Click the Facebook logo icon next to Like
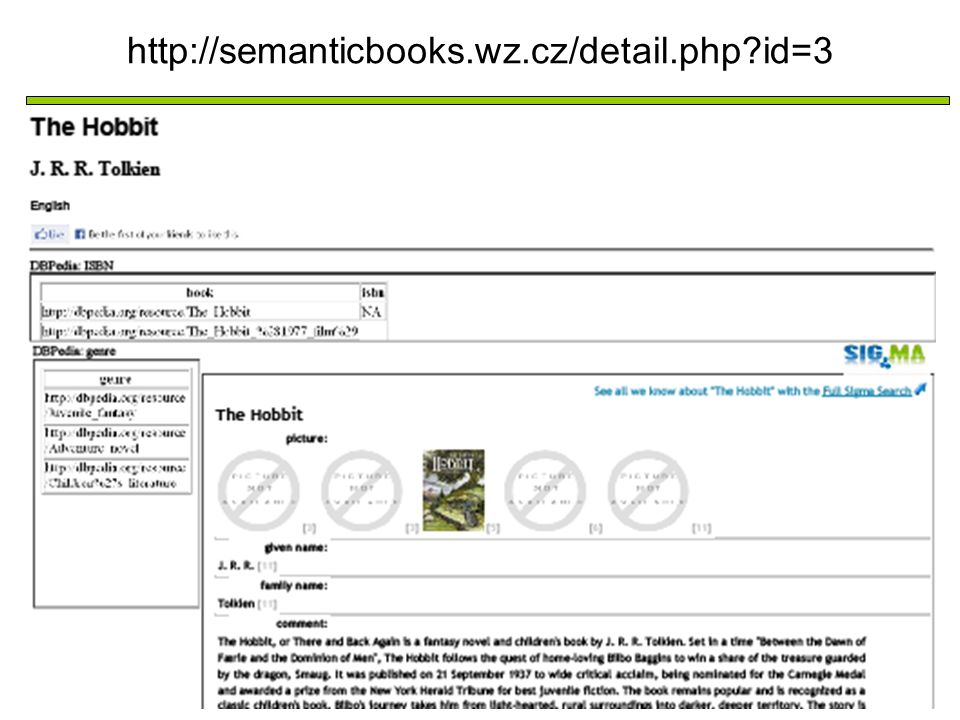The height and width of the screenshot is (720, 960). [x=80, y=234]
